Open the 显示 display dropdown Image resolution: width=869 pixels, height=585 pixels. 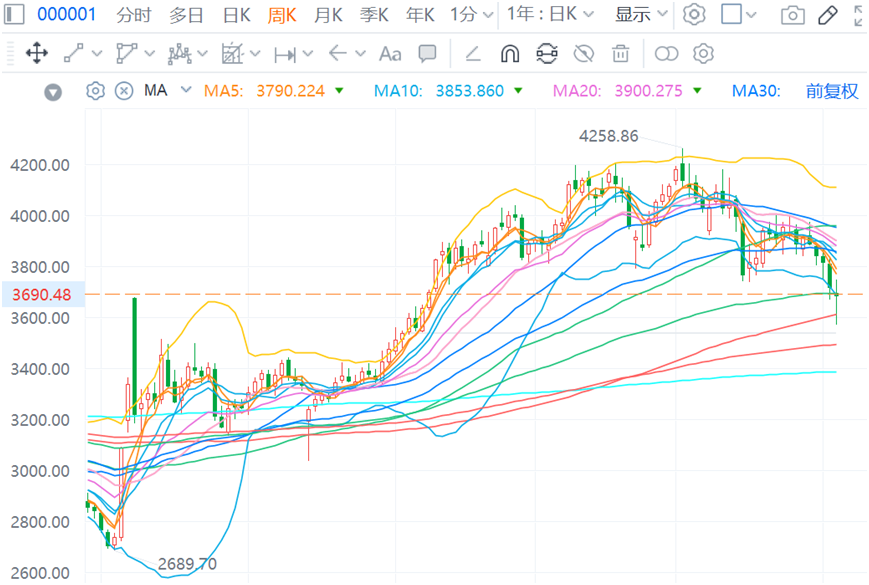pyautogui.click(x=641, y=14)
